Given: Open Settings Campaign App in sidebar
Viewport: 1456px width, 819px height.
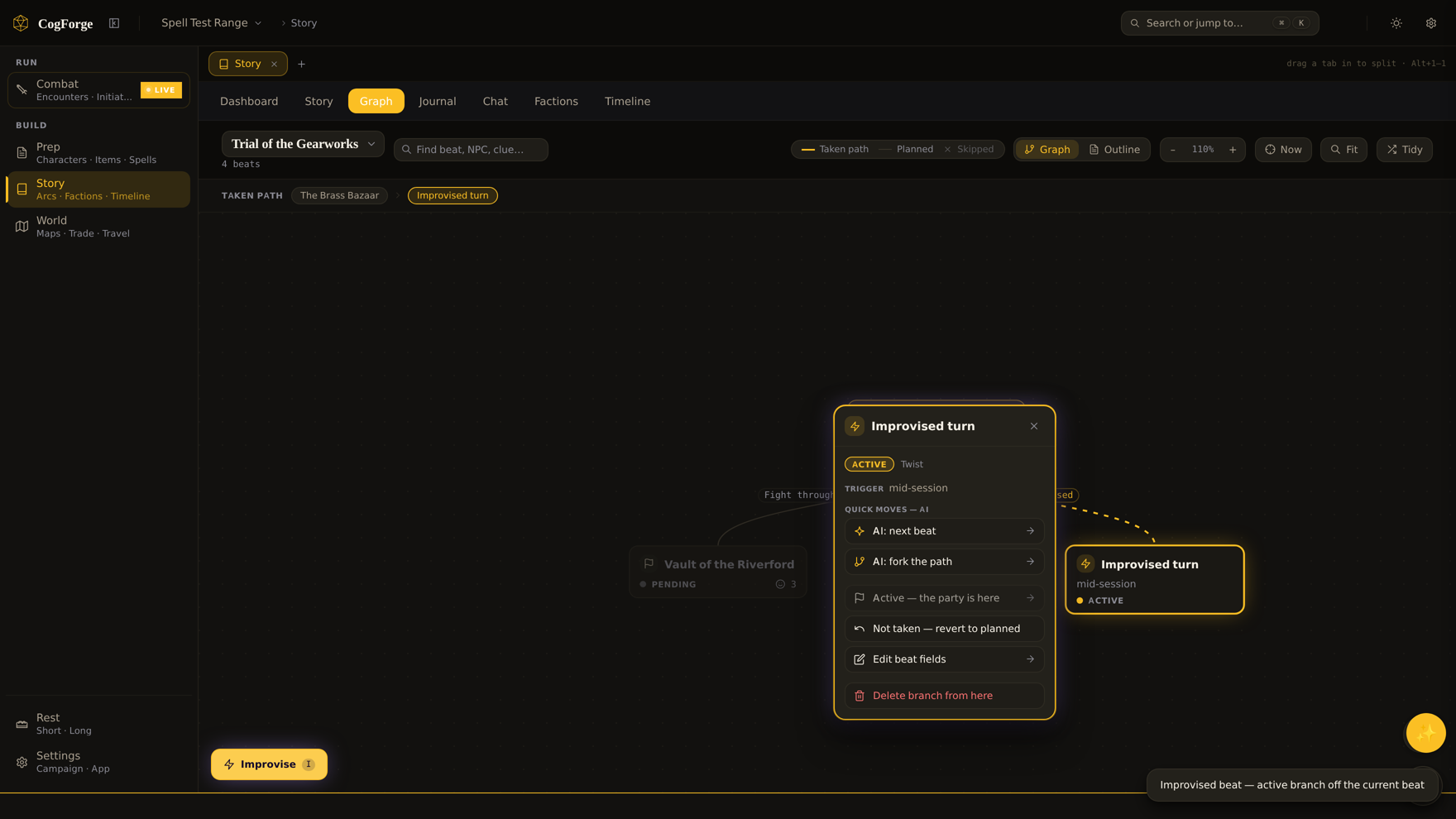Looking at the screenshot, I should (x=98, y=762).
